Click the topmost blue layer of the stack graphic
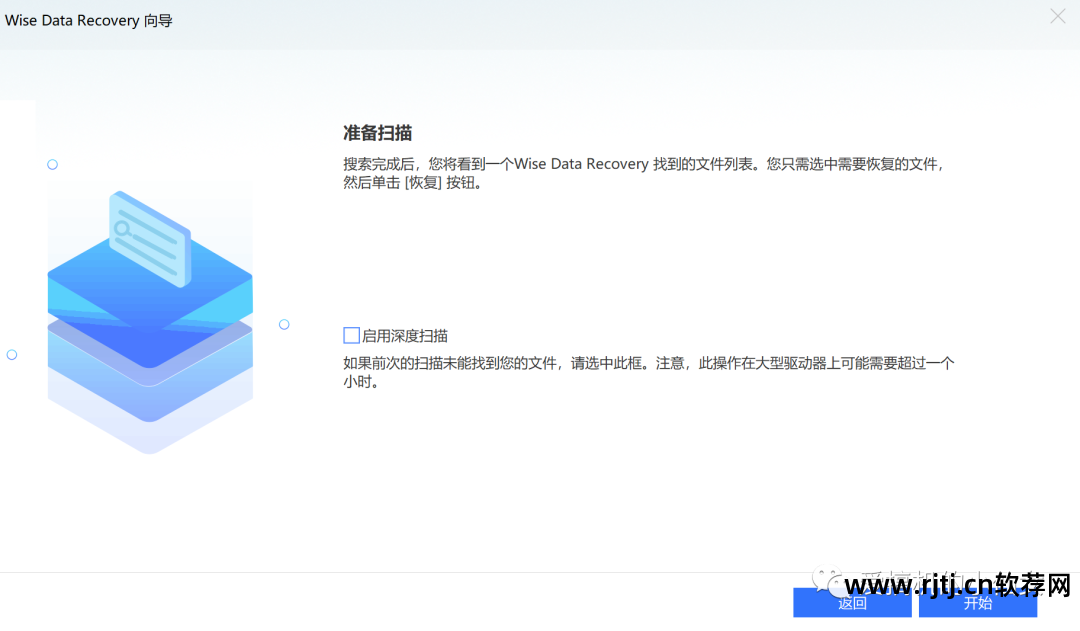Viewport: 1080px width, 631px height. click(x=150, y=285)
